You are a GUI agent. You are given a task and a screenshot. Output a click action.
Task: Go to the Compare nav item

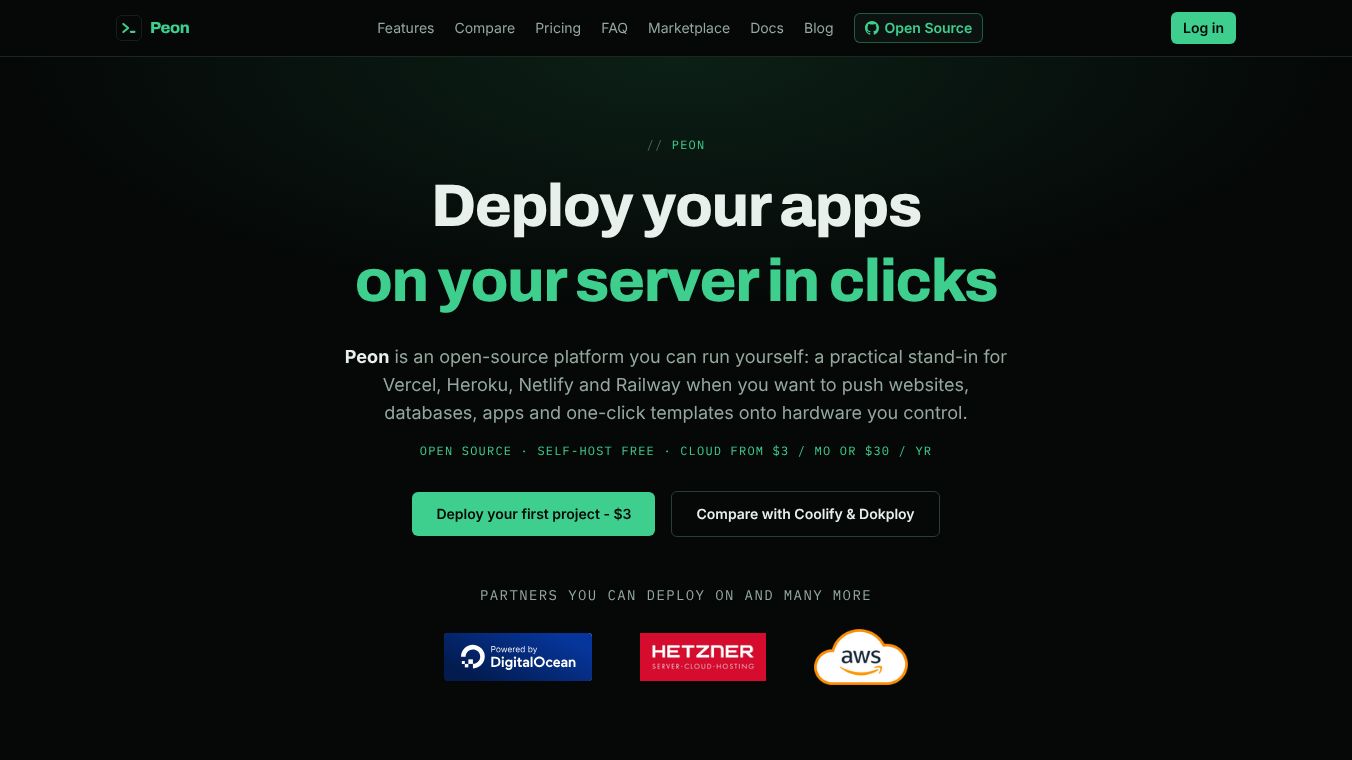pos(484,28)
